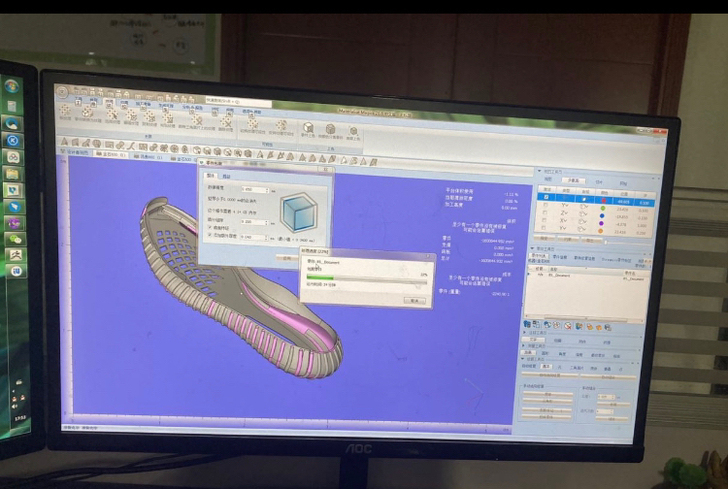Click the quick search box in title bar
This screenshot has height=489, width=728.
pyautogui.click(x=238, y=101)
